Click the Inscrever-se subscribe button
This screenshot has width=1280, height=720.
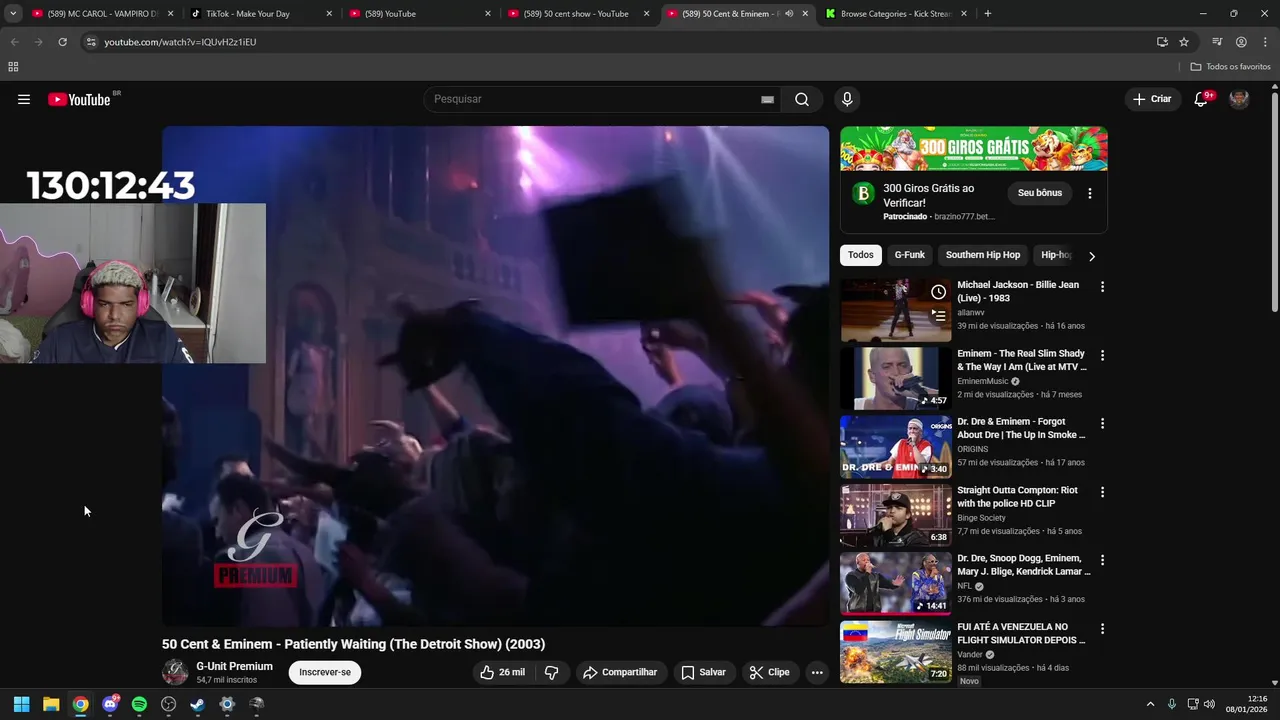(325, 672)
